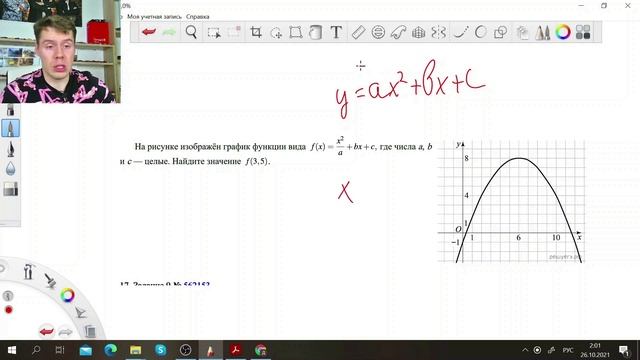Open Microsoft Edge from taskbar
The image size is (640, 360).
tap(110, 350)
